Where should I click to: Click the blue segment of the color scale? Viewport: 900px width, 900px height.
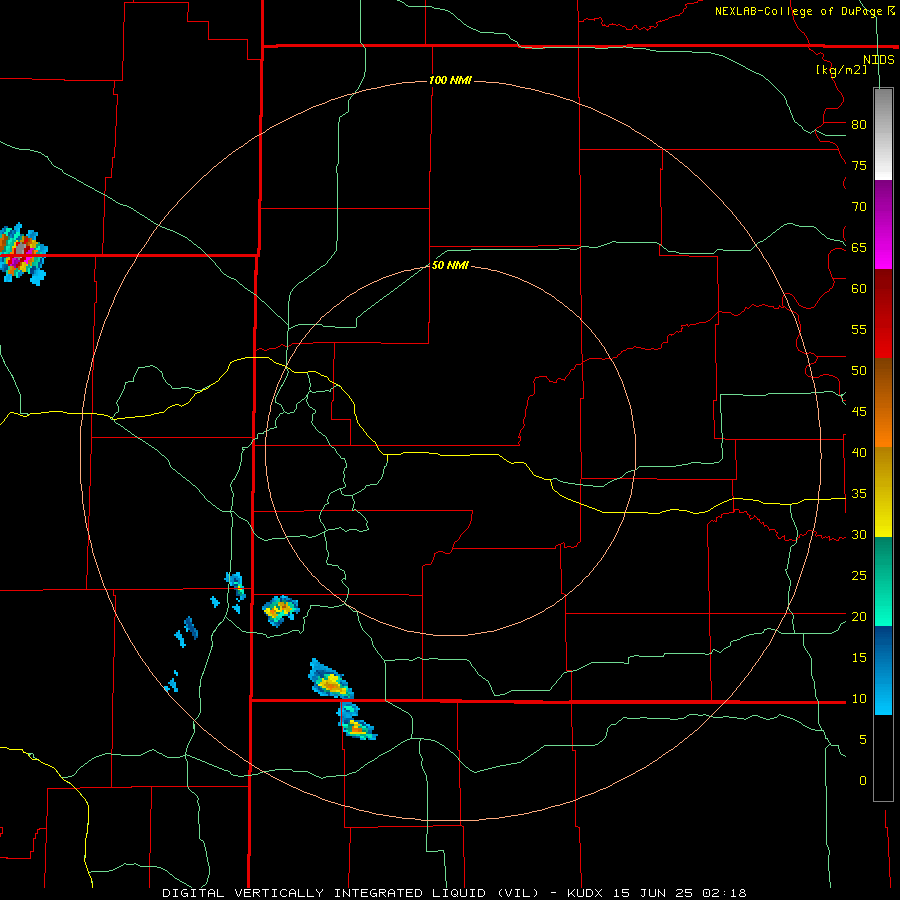883,670
